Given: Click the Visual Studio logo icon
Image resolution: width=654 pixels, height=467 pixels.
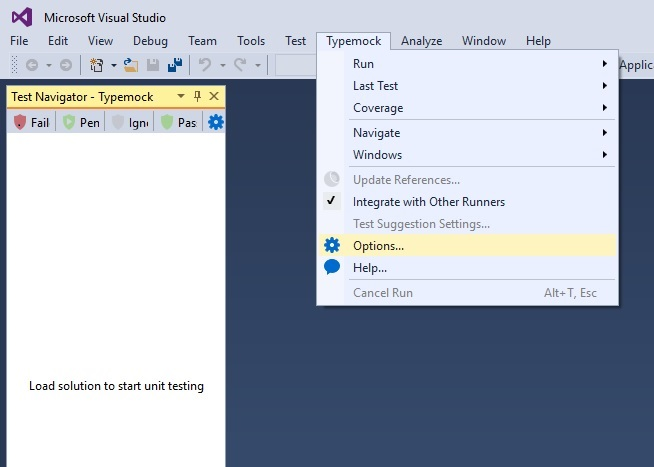Looking at the screenshot, I should click(21, 17).
